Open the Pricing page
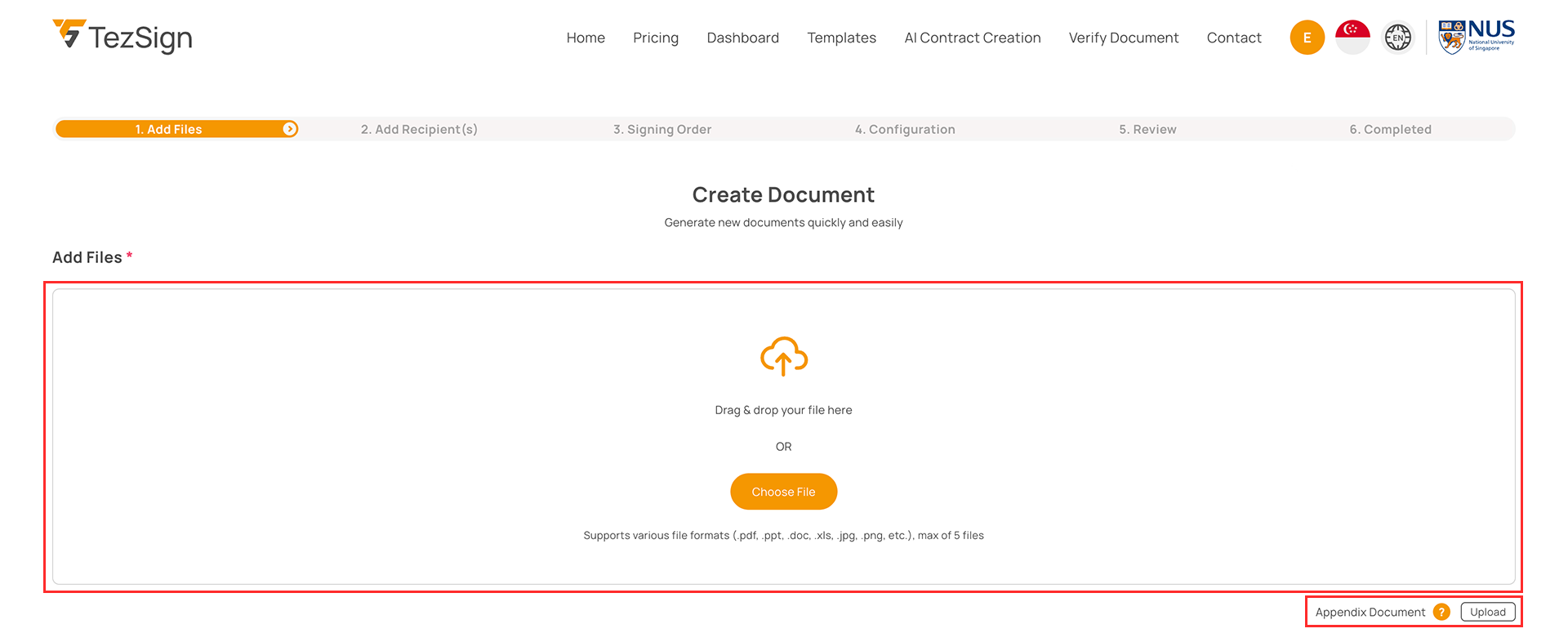The height and width of the screenshot is (642, 1568). 656,38
